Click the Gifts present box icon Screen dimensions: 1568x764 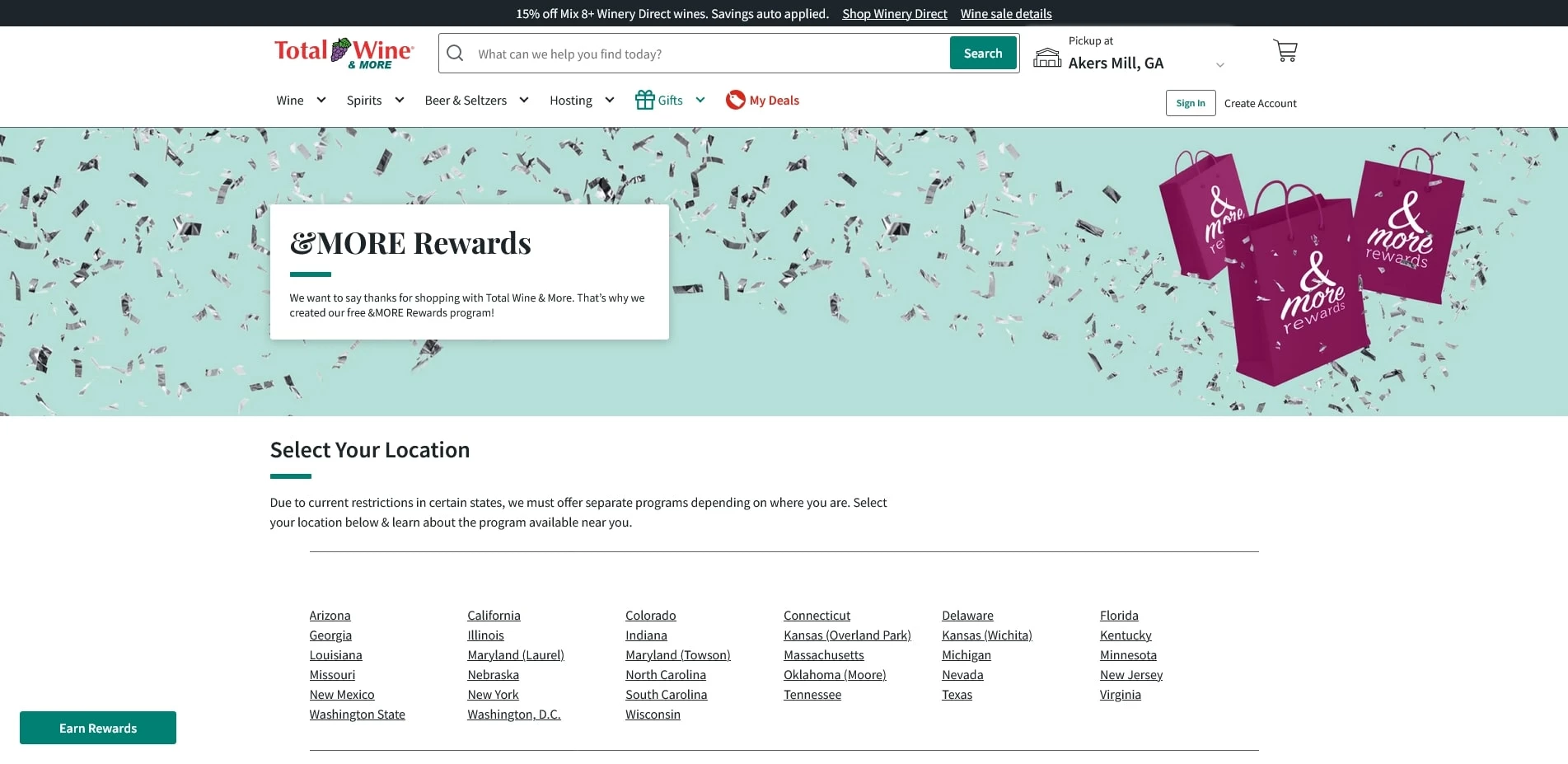(644, 100)
